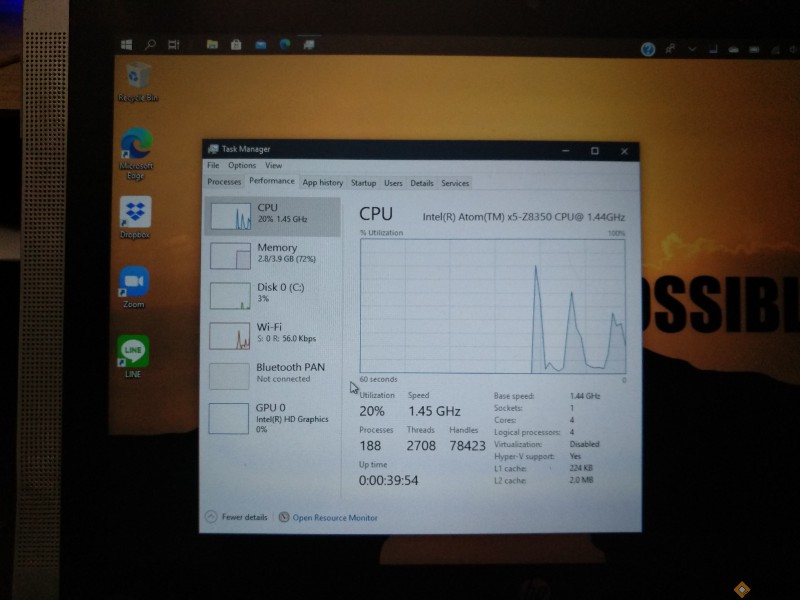Collapse view with Fewer details chevron
This screenshot has height=600, width=800.
click(x=210, y=517)
